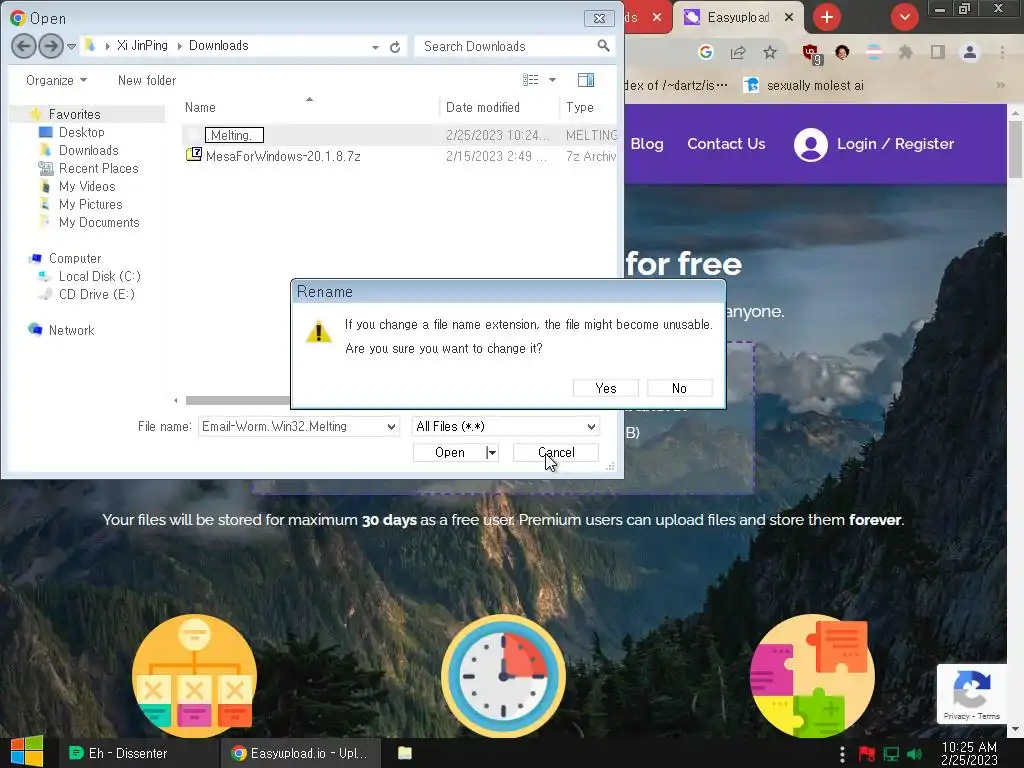Click the Open button
The image size is (1024, 768).
click(449, 453)
